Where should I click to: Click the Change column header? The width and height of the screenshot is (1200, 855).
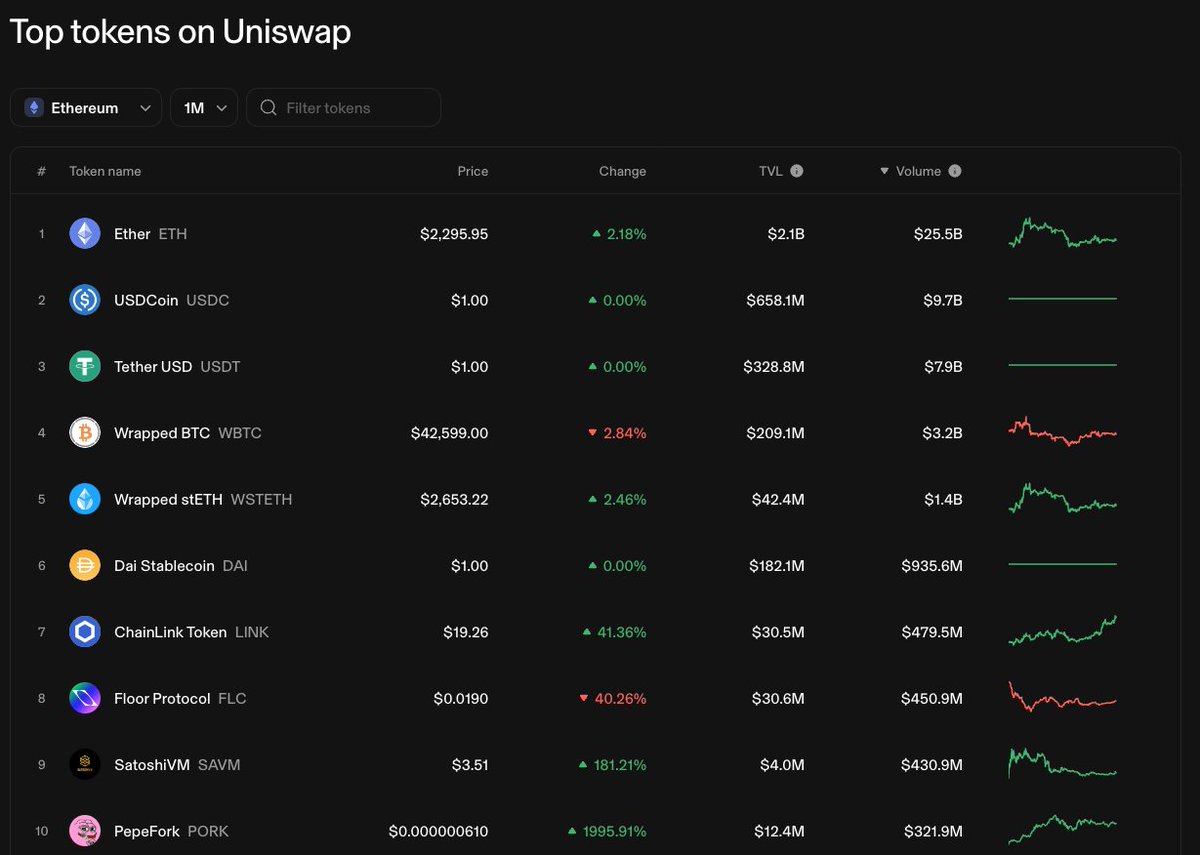coord(622,171)
